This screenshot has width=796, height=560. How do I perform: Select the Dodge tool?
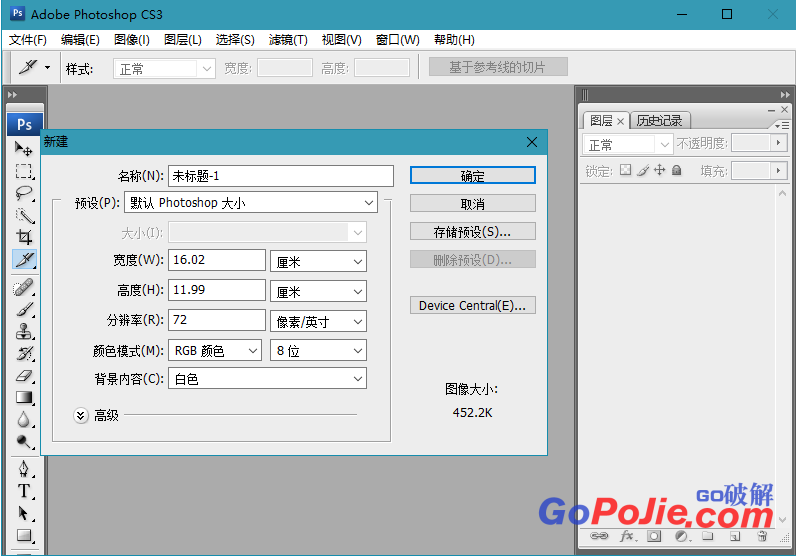[23, 442]
